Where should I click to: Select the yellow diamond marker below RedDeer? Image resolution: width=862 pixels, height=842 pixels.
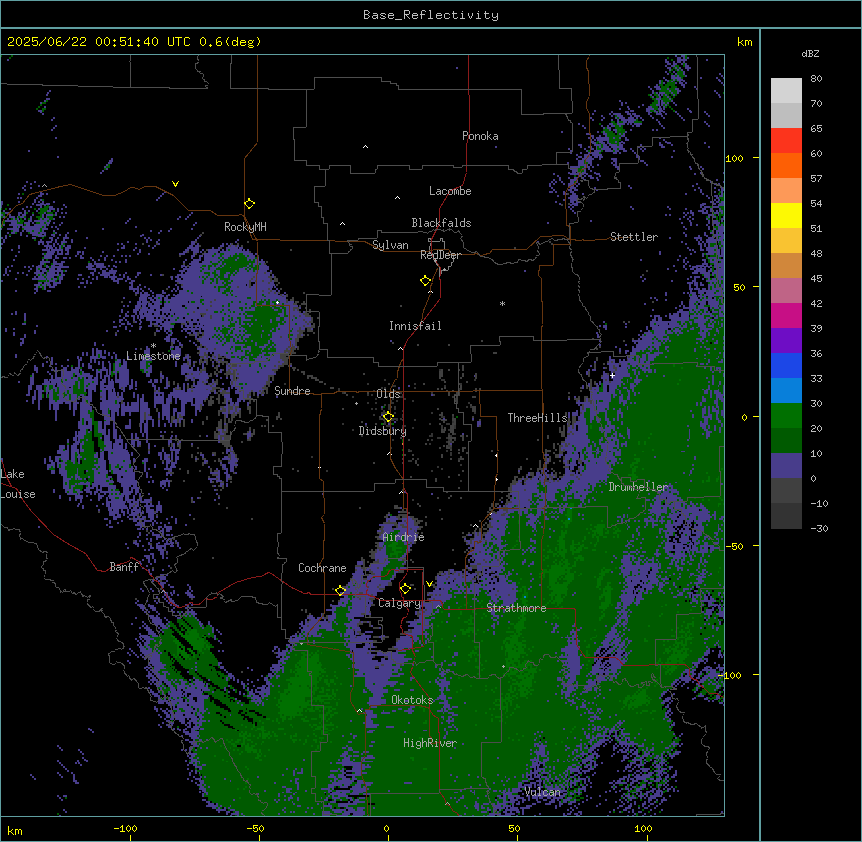tap(426, 281)
